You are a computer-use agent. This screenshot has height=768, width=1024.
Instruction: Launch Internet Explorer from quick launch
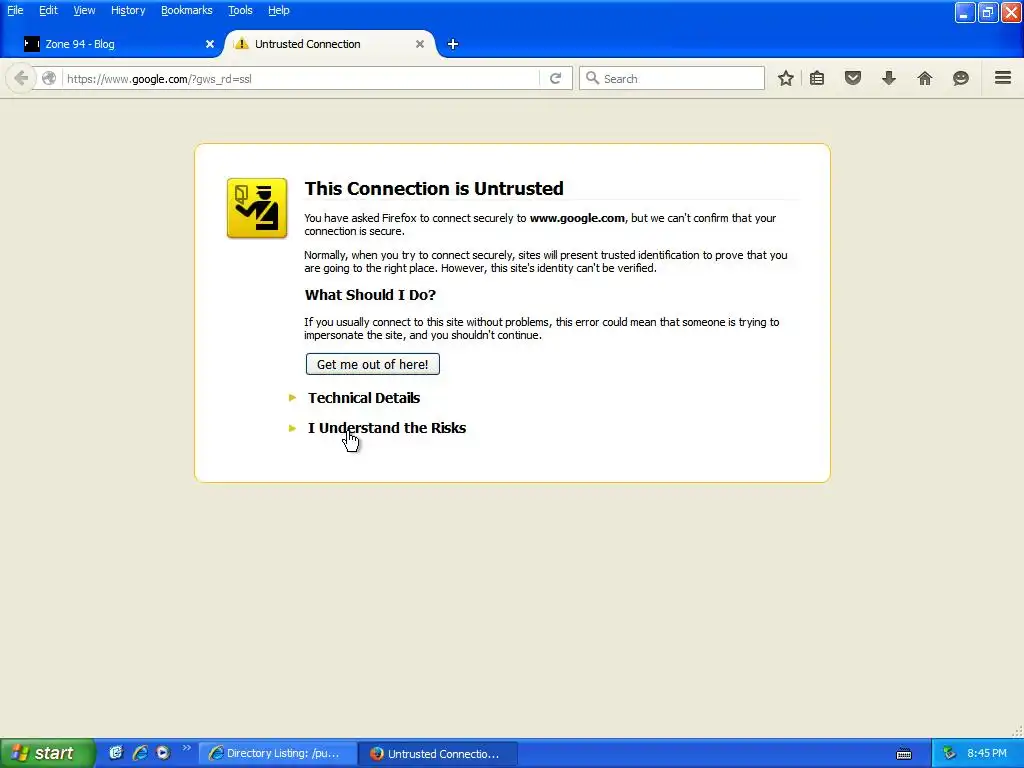coord(140,753)
